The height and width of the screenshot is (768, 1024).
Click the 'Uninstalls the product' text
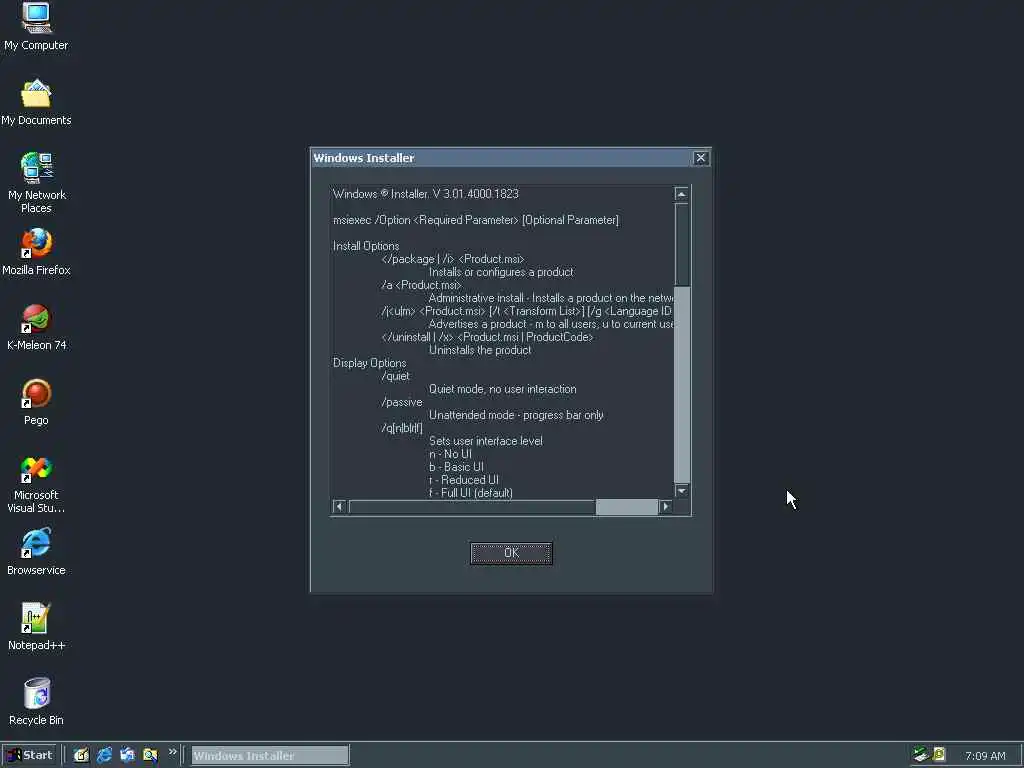click(x=480, y=350)
